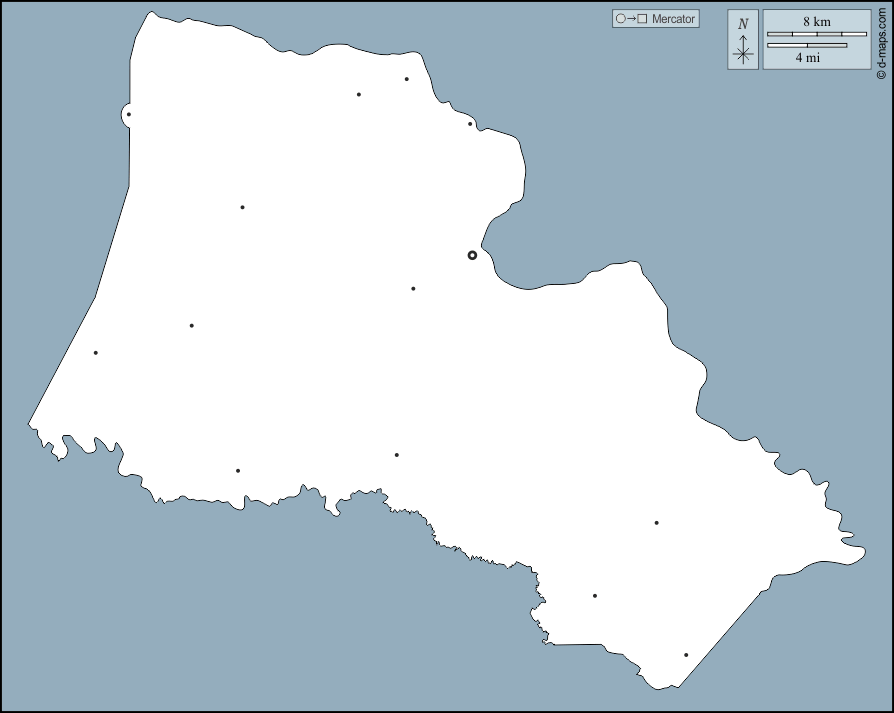Click the north arrow compass icon
Screen dimensions: 894x713
(742, 40)
